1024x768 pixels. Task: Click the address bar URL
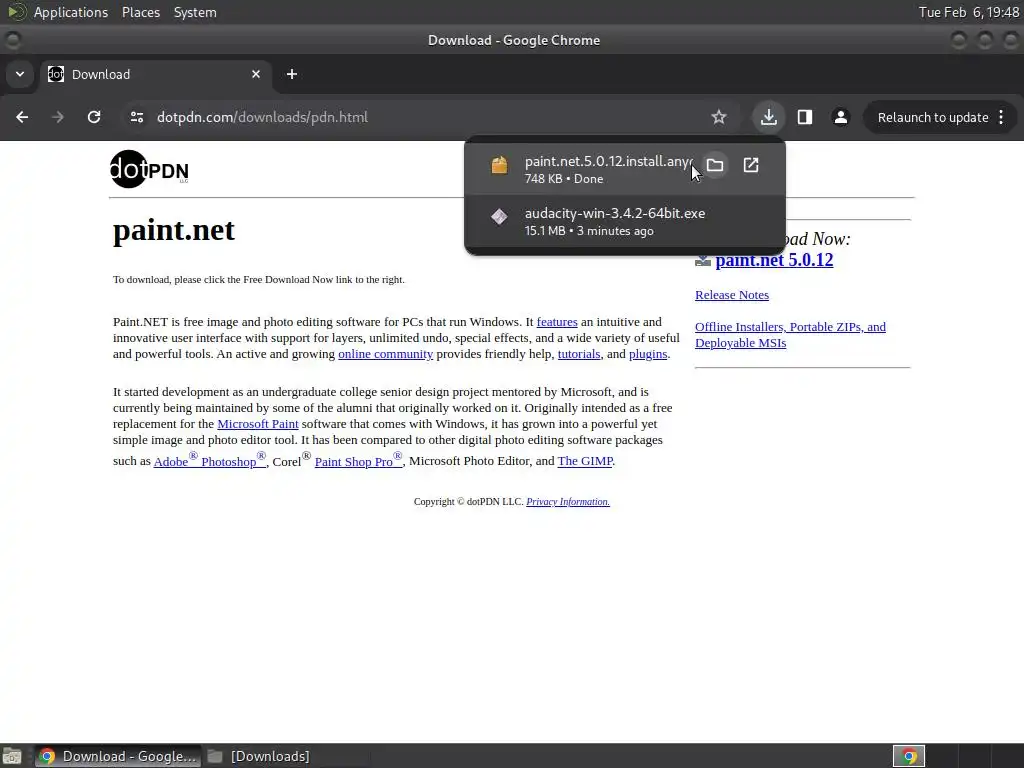pos(262,117)
